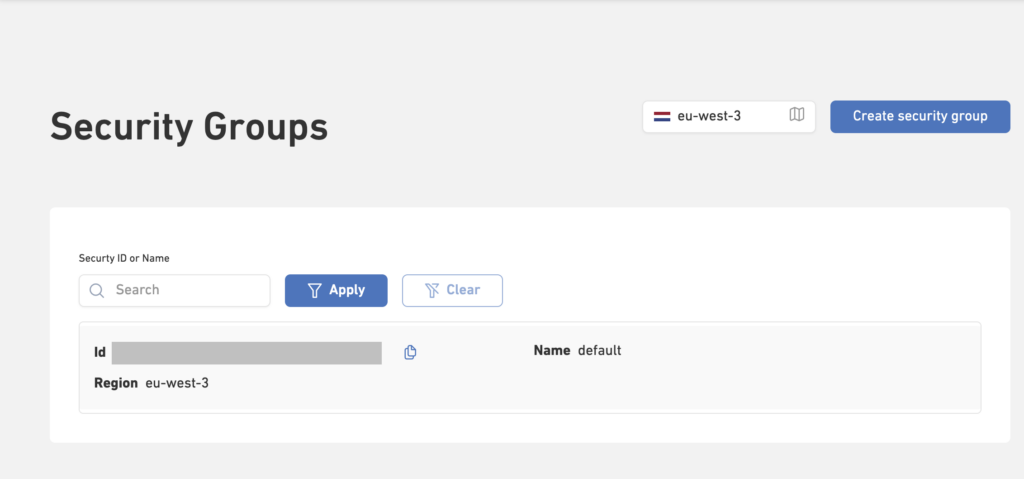Click the bold Id label

[x=100, y=353]
